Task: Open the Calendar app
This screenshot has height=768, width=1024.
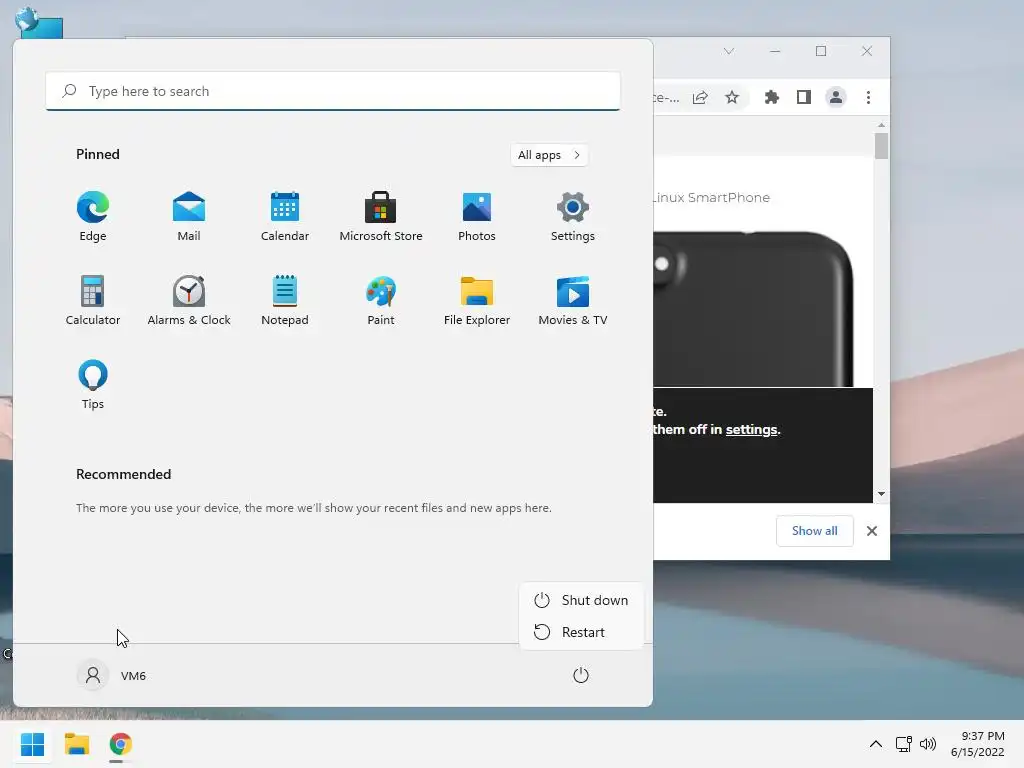Action: [x=285, y=216]
